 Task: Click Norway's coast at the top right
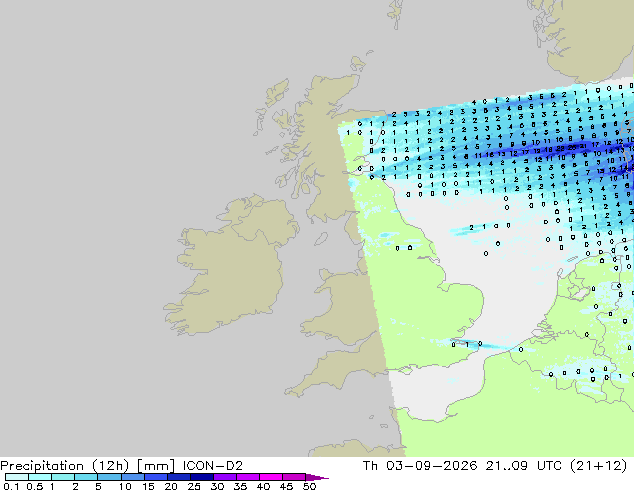coord(586,36)
